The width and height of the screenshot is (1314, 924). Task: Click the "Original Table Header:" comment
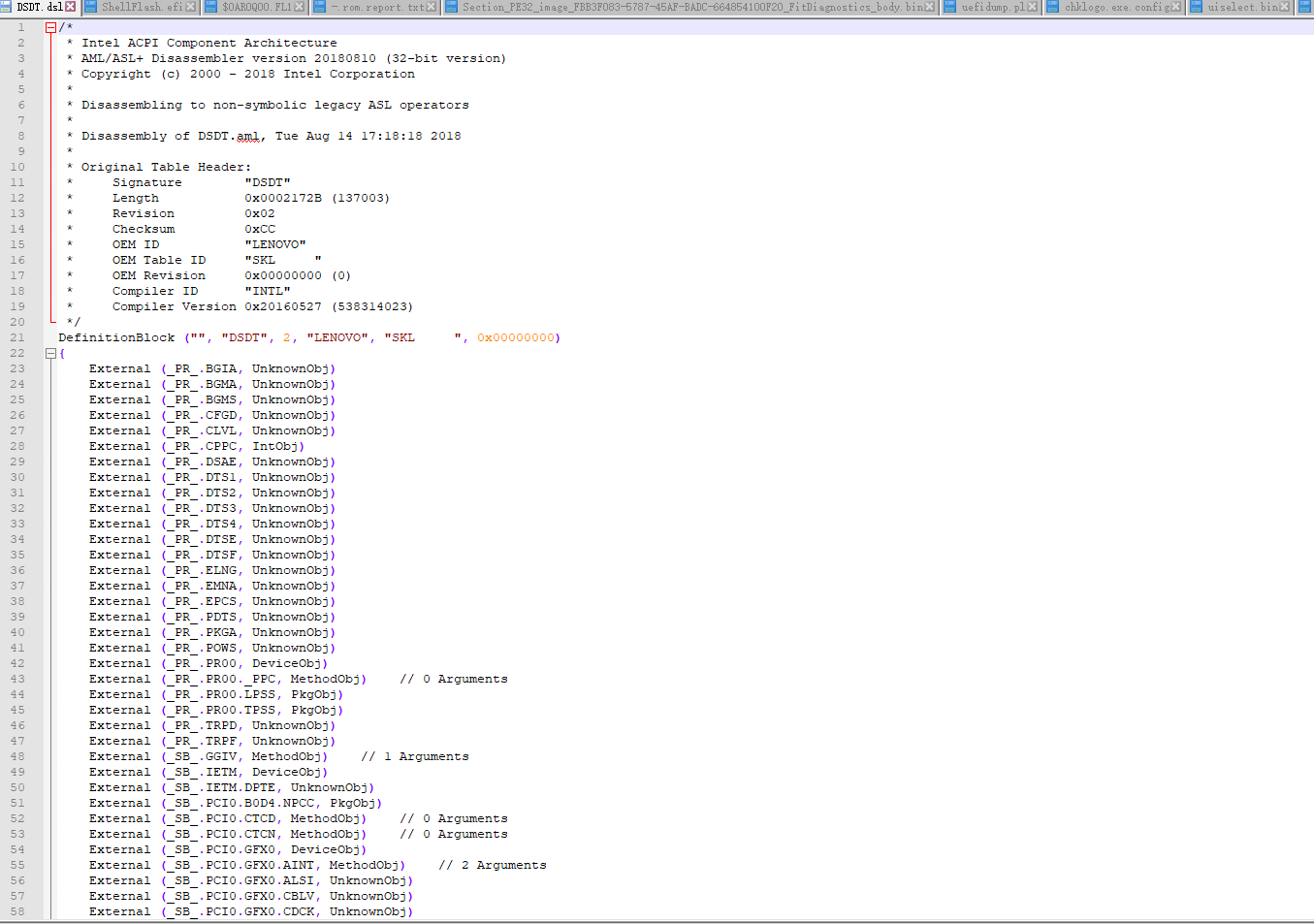pos(166,167)
